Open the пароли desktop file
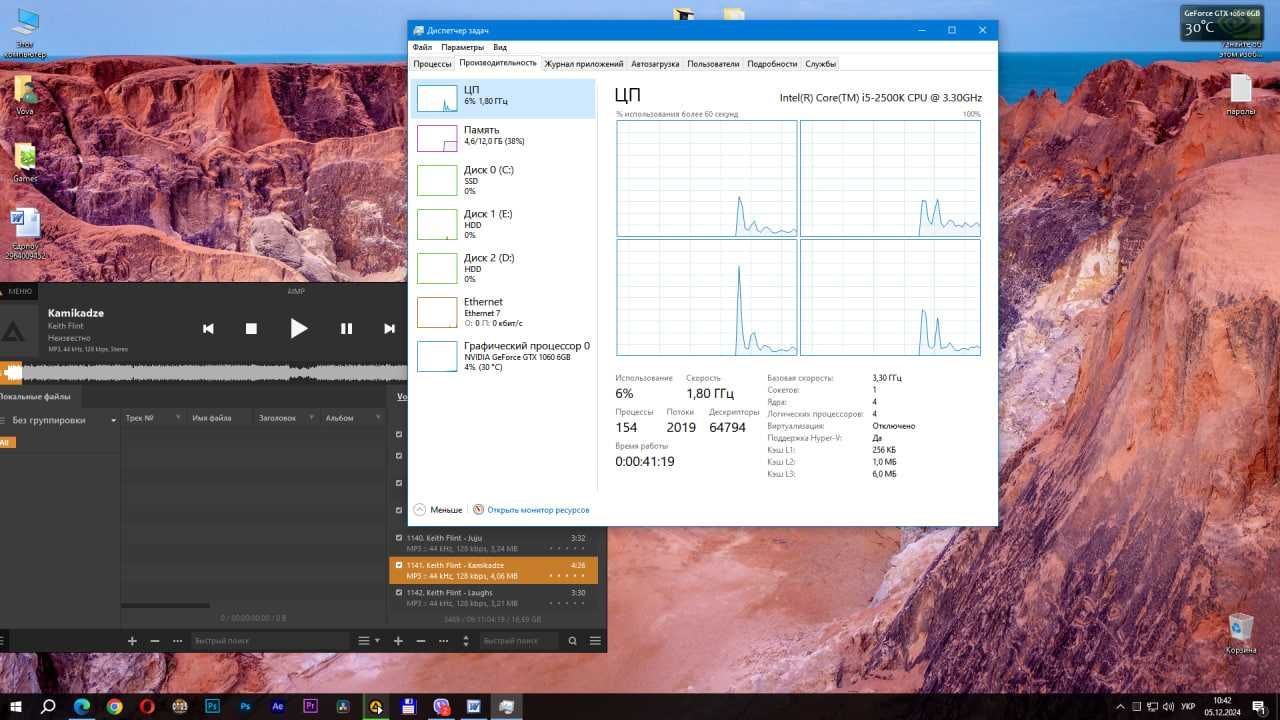Image resolution: width=1280 pixels, height=720 pixels. 1241,95
